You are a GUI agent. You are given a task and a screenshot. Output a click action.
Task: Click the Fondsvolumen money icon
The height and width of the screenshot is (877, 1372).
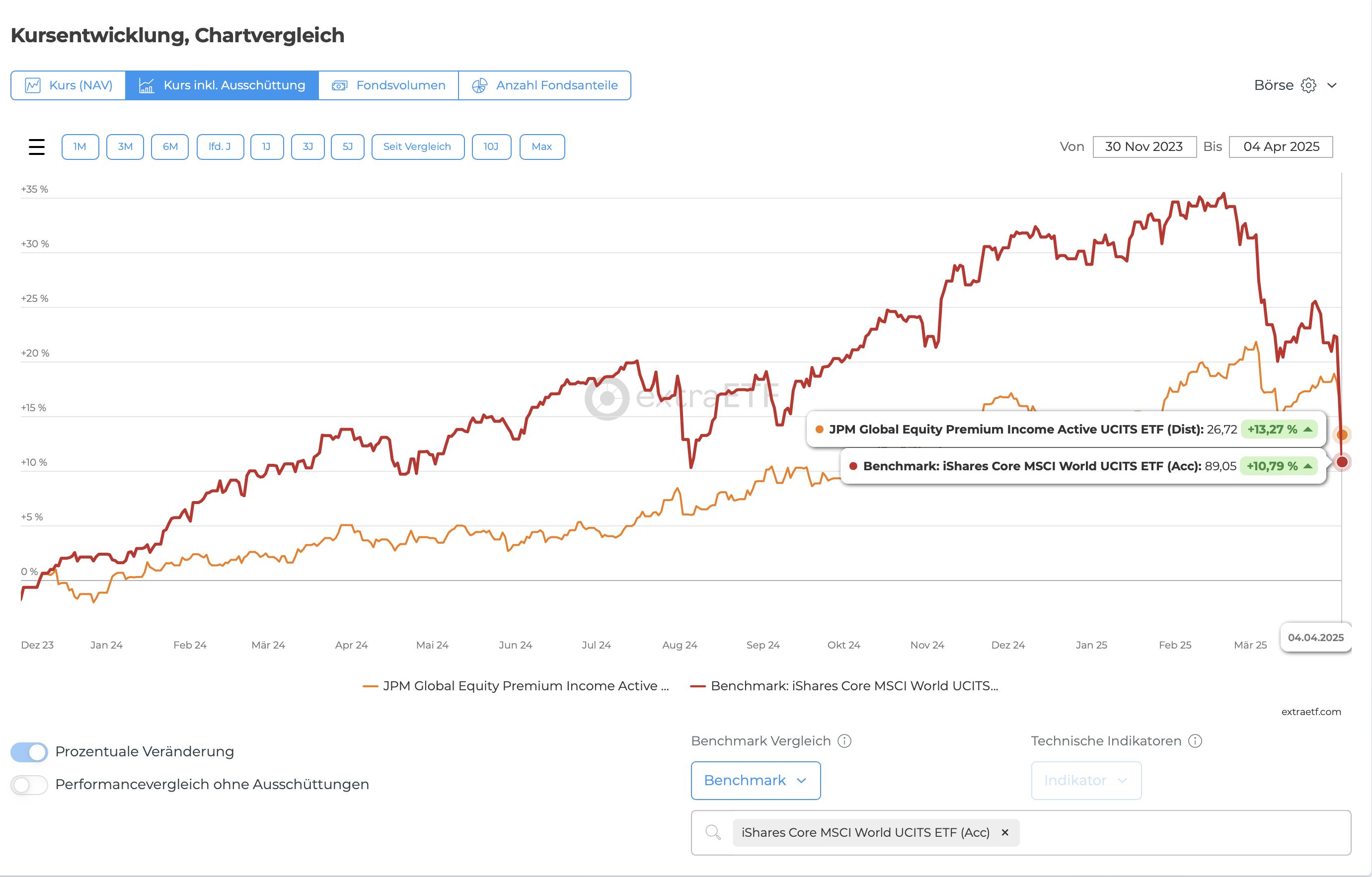[x=340, y=85]
